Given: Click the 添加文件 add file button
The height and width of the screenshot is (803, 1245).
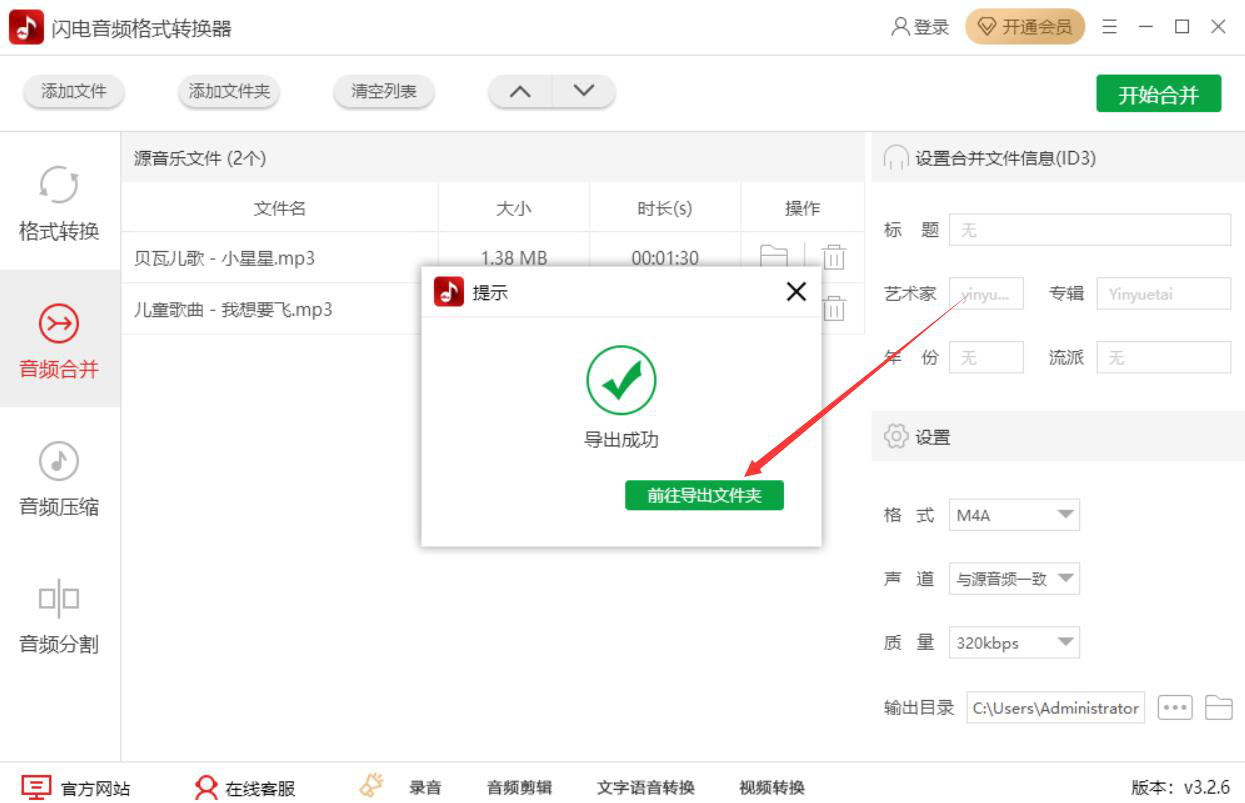Looking at the screenshot, I should 74,92.
